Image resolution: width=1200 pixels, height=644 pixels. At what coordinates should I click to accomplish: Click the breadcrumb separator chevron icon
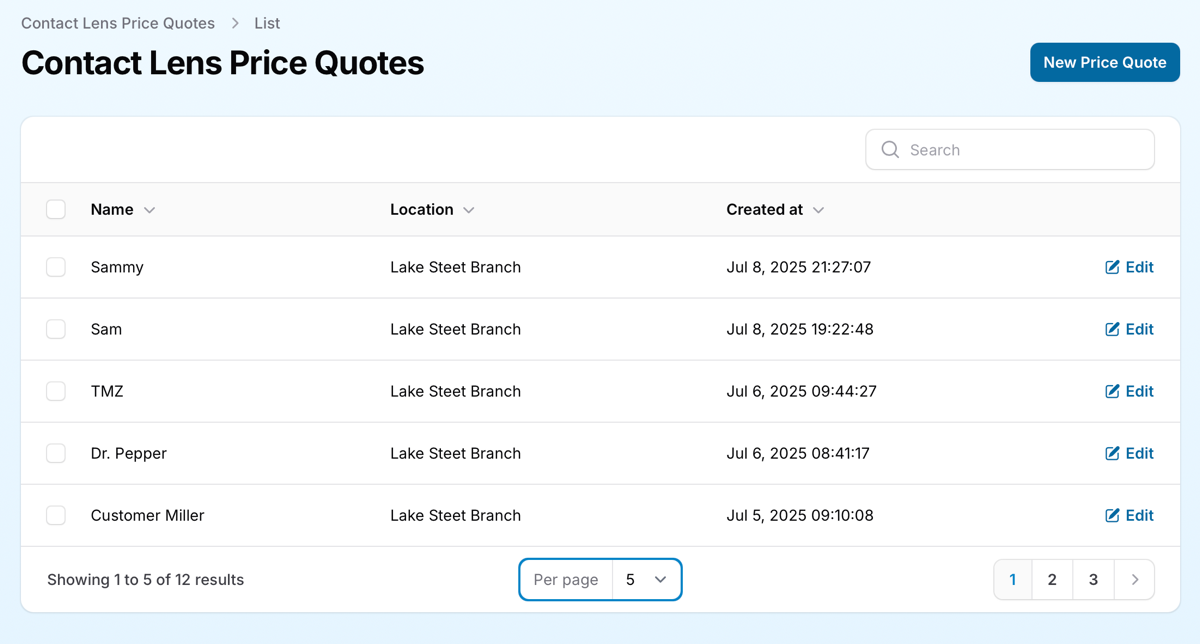point(235,23)
